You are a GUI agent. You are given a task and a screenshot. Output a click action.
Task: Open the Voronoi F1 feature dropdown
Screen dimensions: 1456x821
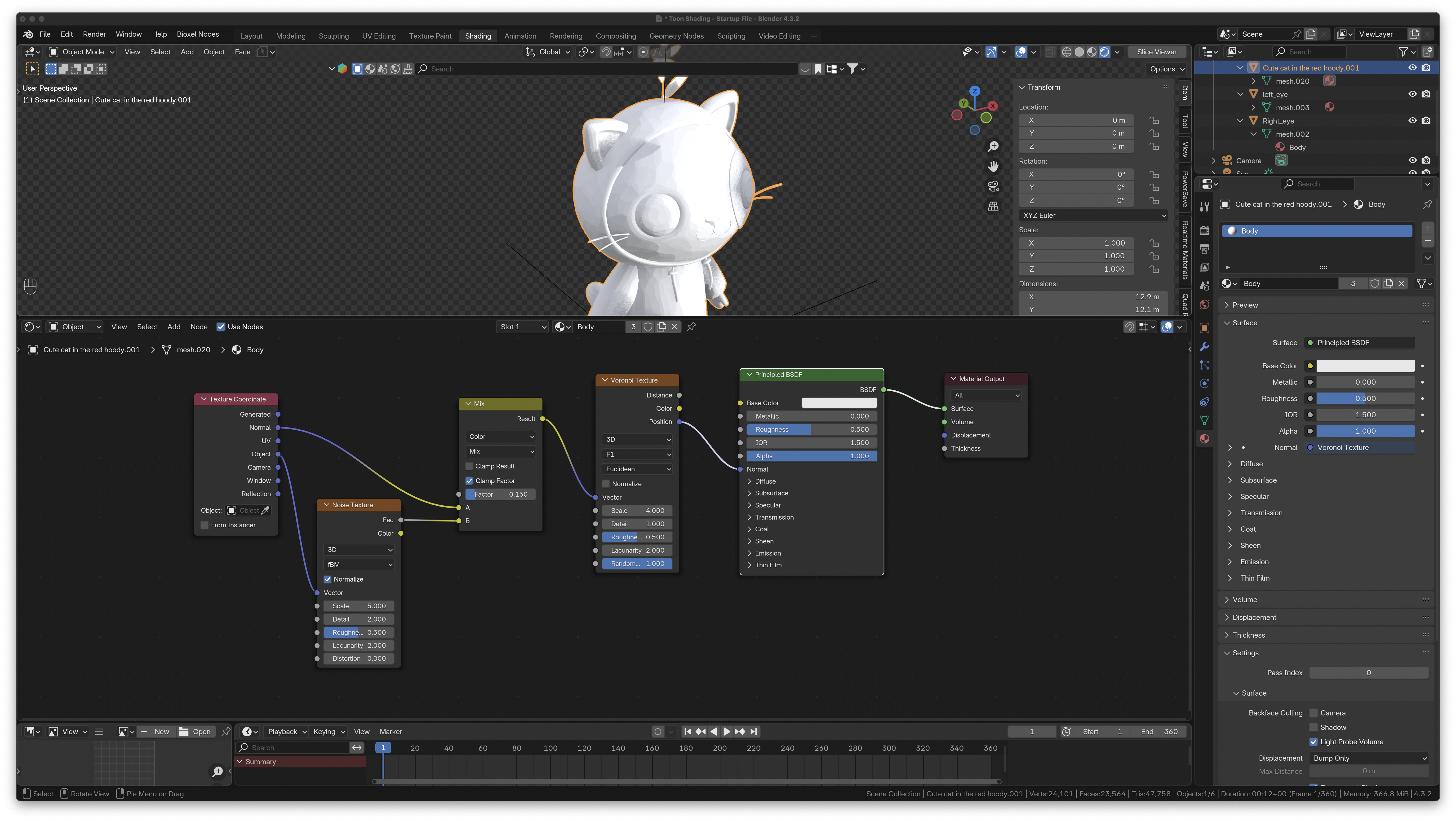click(638, 455)
